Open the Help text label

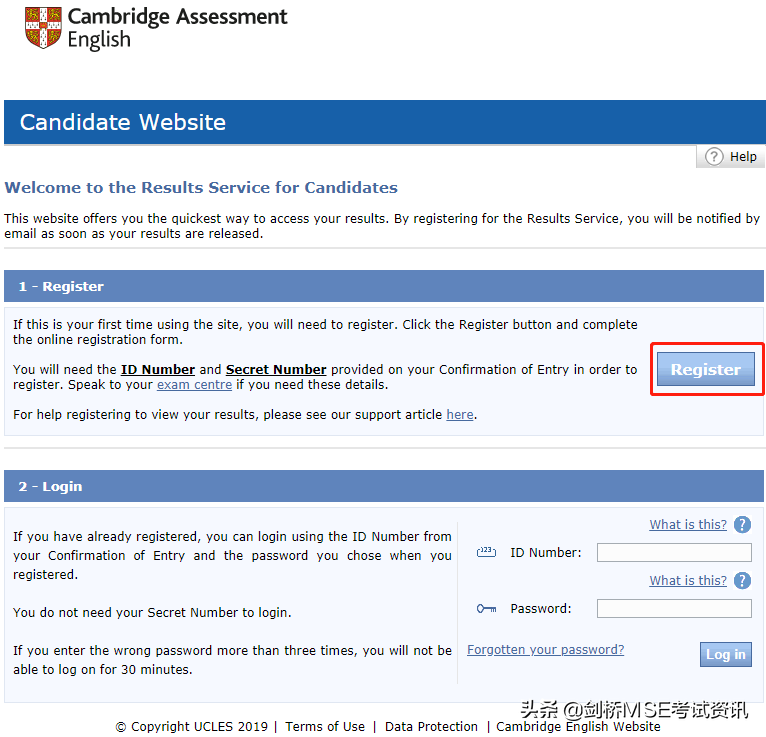tap(743, 157)
